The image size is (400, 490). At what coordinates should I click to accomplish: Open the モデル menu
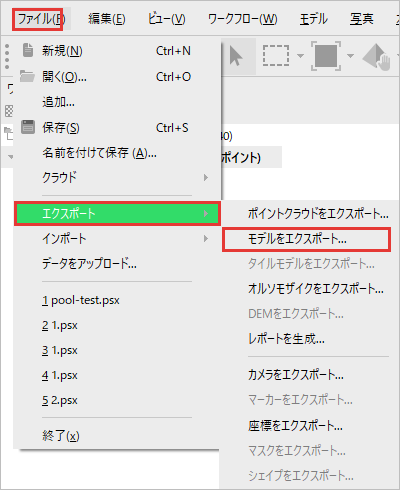(x=313, y=19)
